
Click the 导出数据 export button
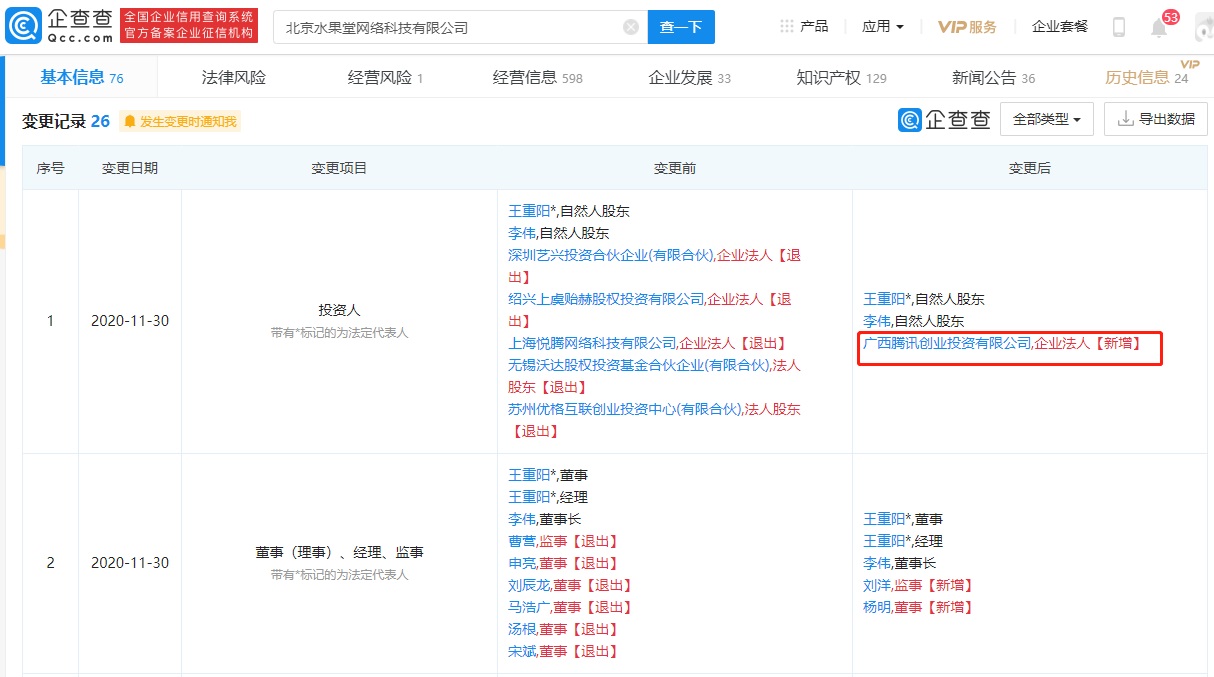pyautogui.click(x=1155, y=119)
